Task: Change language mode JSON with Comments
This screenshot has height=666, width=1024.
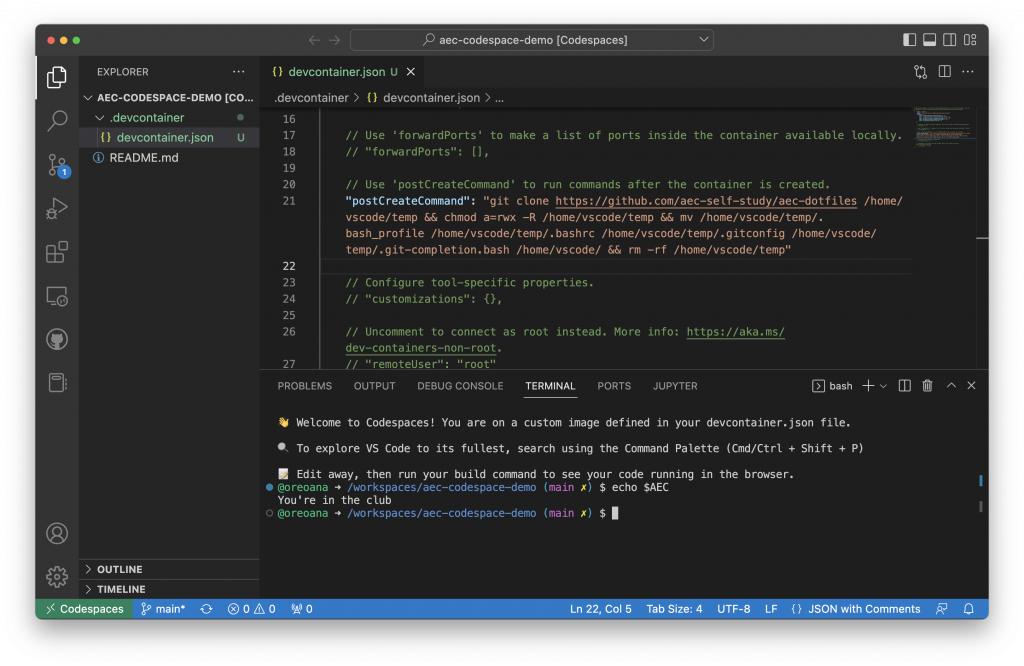Action: 856,609
